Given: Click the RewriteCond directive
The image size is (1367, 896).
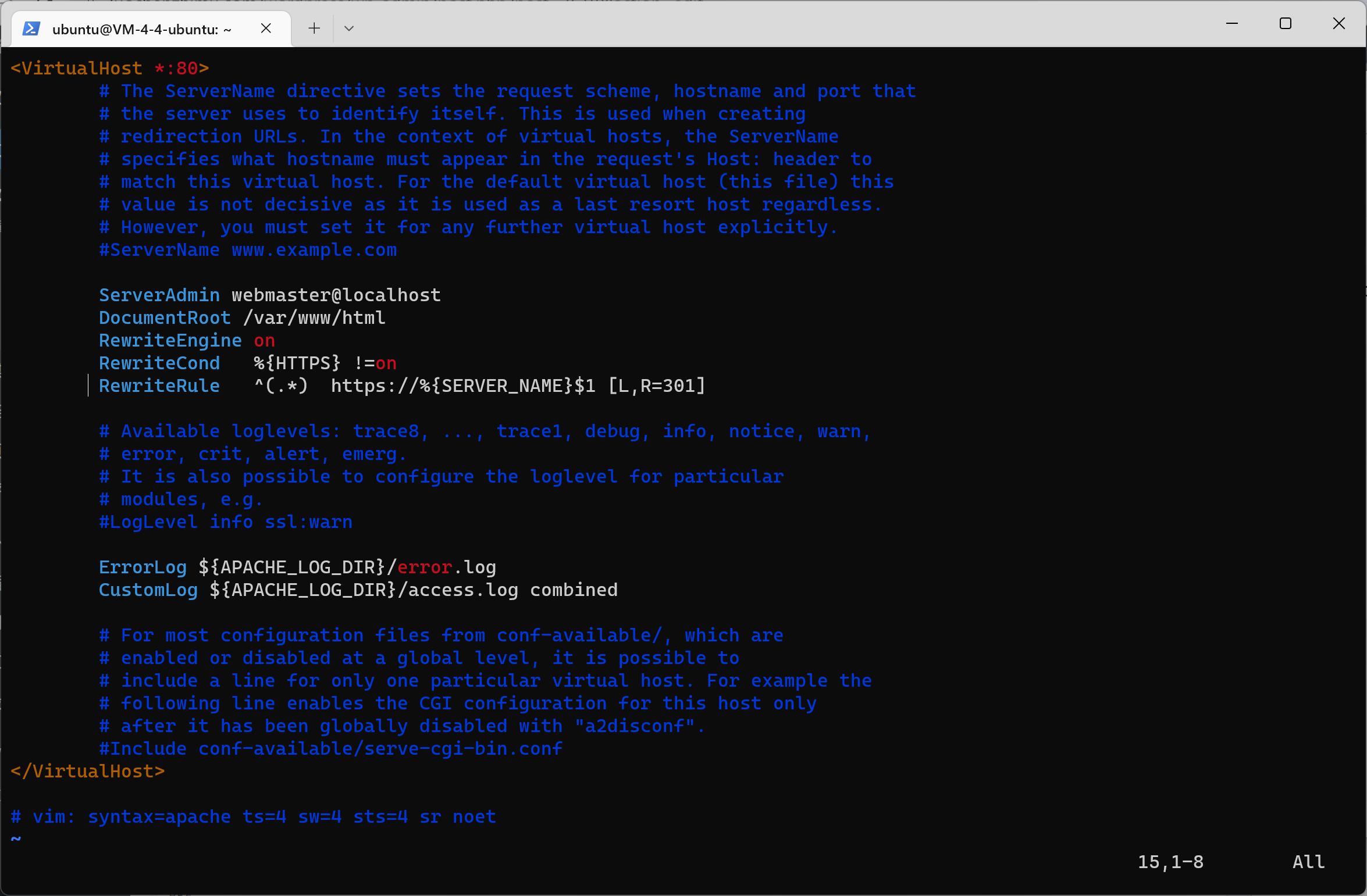Looking at the screenshot, I should (159, 363).
